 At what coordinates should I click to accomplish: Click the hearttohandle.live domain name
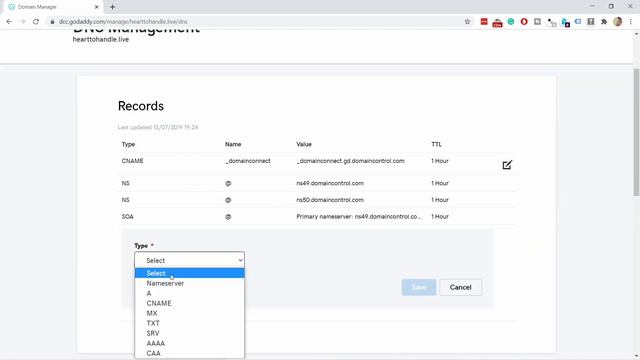(101, 40)
